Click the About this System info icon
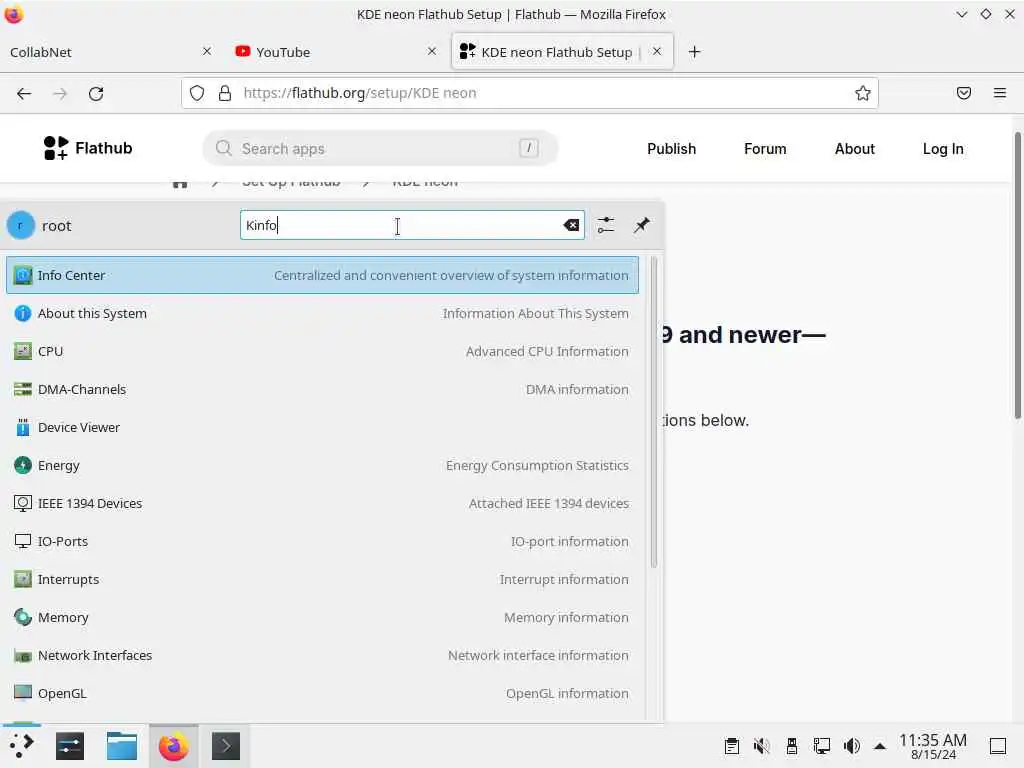This screenshot has width=1024, height=768. click(x=22, y=313)
